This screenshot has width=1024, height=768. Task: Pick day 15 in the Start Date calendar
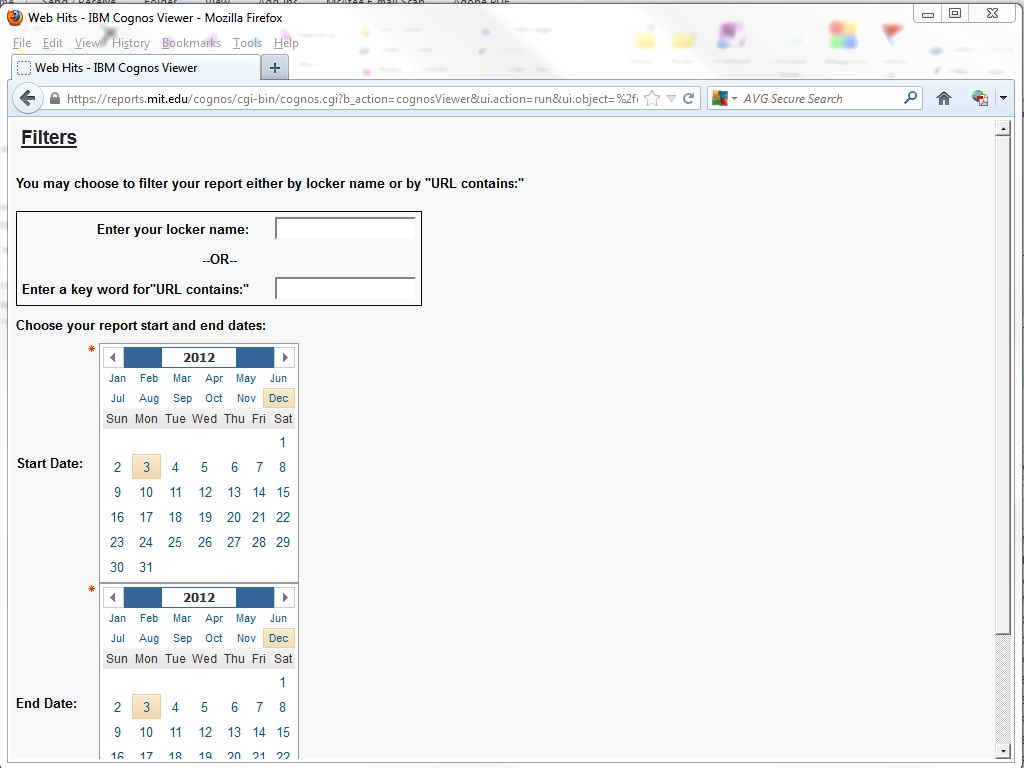[x=283, y=492]
